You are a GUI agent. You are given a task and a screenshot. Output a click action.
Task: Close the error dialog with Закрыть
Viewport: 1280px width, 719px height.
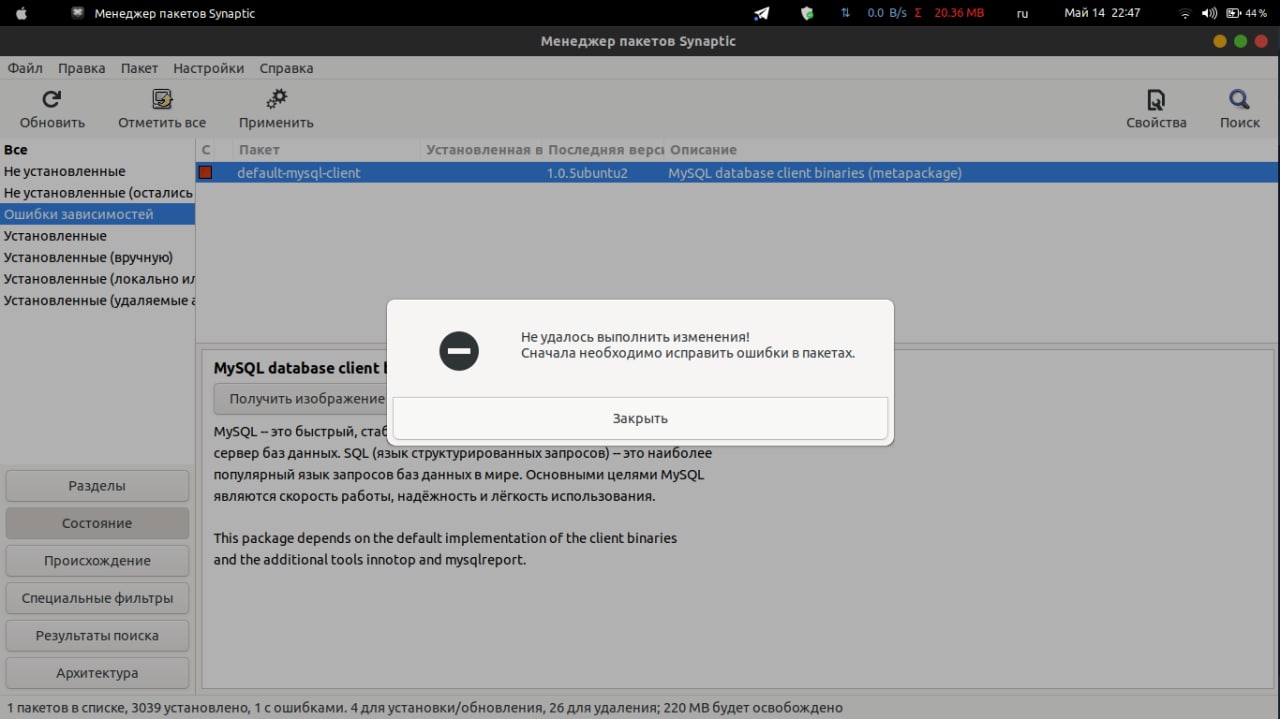640,418
